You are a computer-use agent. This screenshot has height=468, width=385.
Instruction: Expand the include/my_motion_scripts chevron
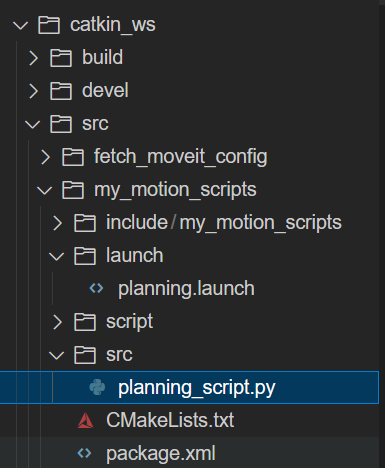coord(57,223)
